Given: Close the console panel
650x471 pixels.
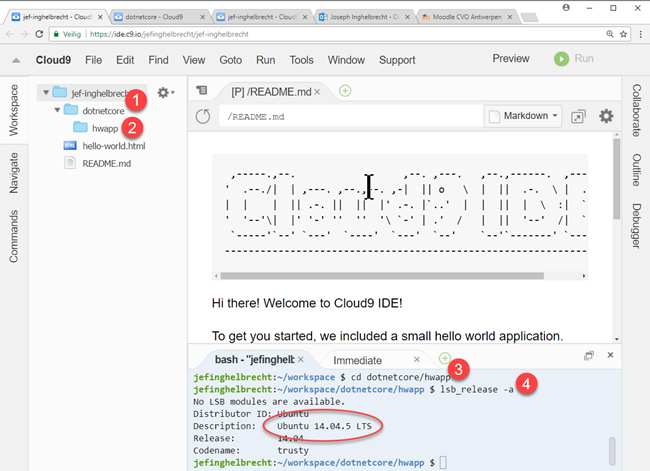Looking at the screenshot, I should point(610,355).
